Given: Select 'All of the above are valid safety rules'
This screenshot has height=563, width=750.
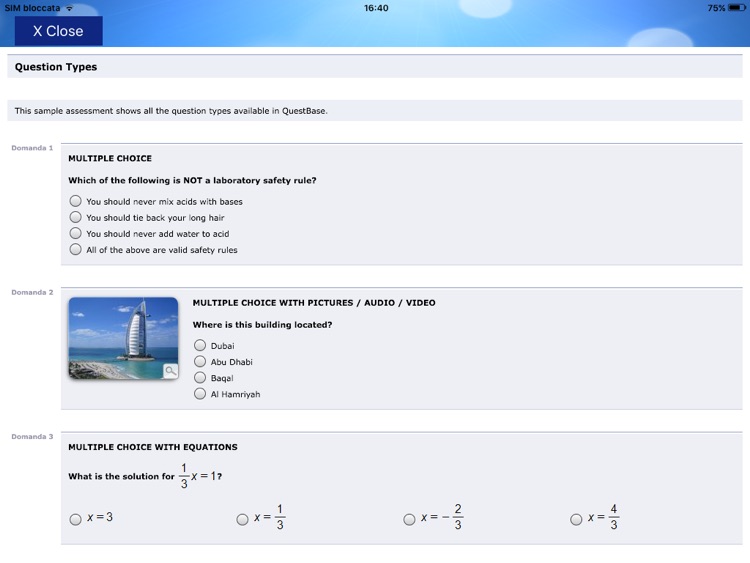Looking at the screenshot, I should pos(76,249).
